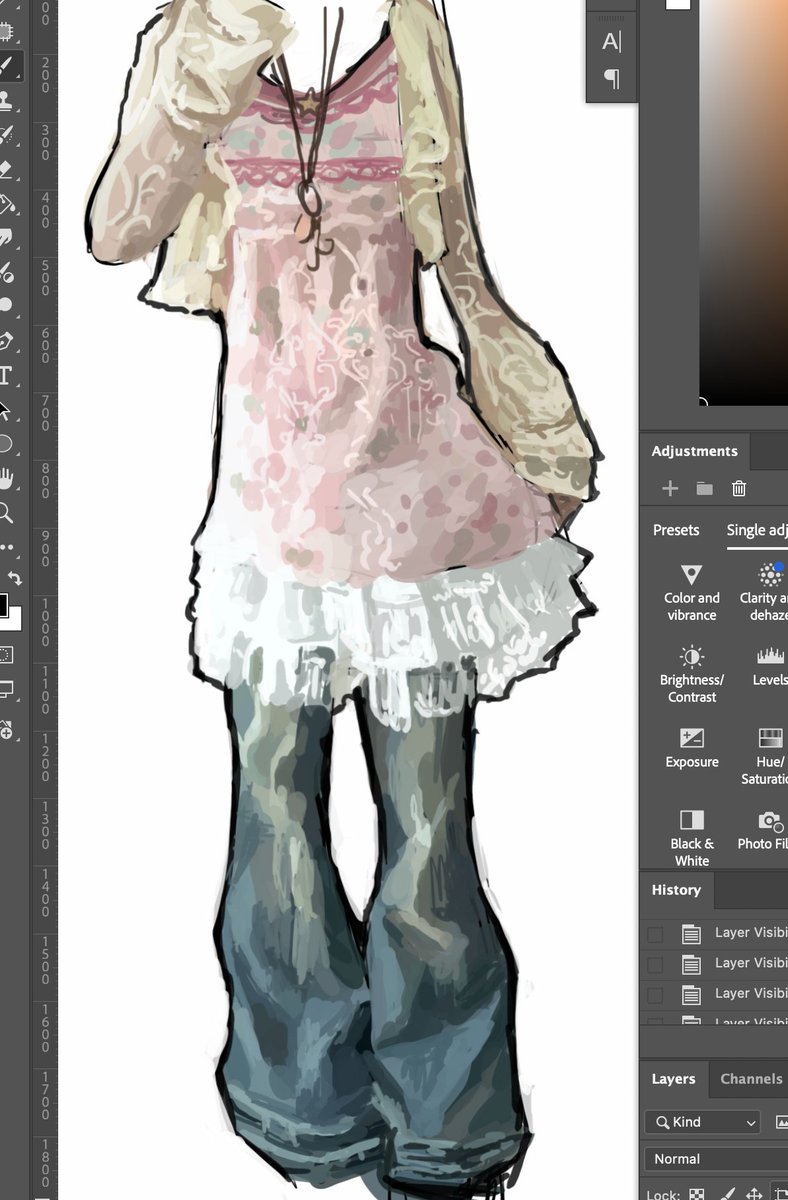The image size is (788, 1200).
Task: Select the third Layer Visibility history state
Action: coord(737,994)
